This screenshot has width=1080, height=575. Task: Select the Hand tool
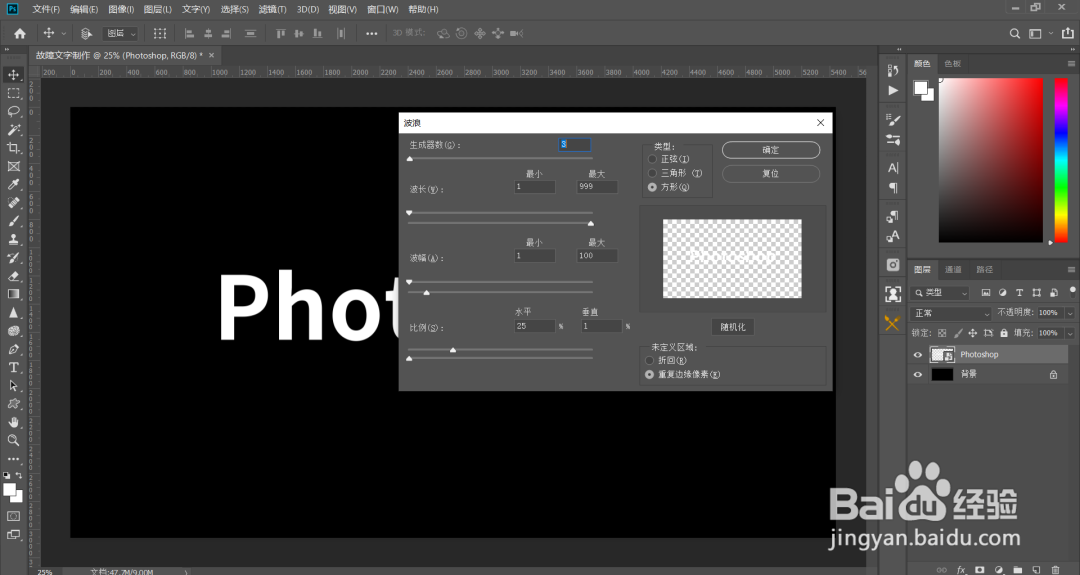[x=13, y=422]
